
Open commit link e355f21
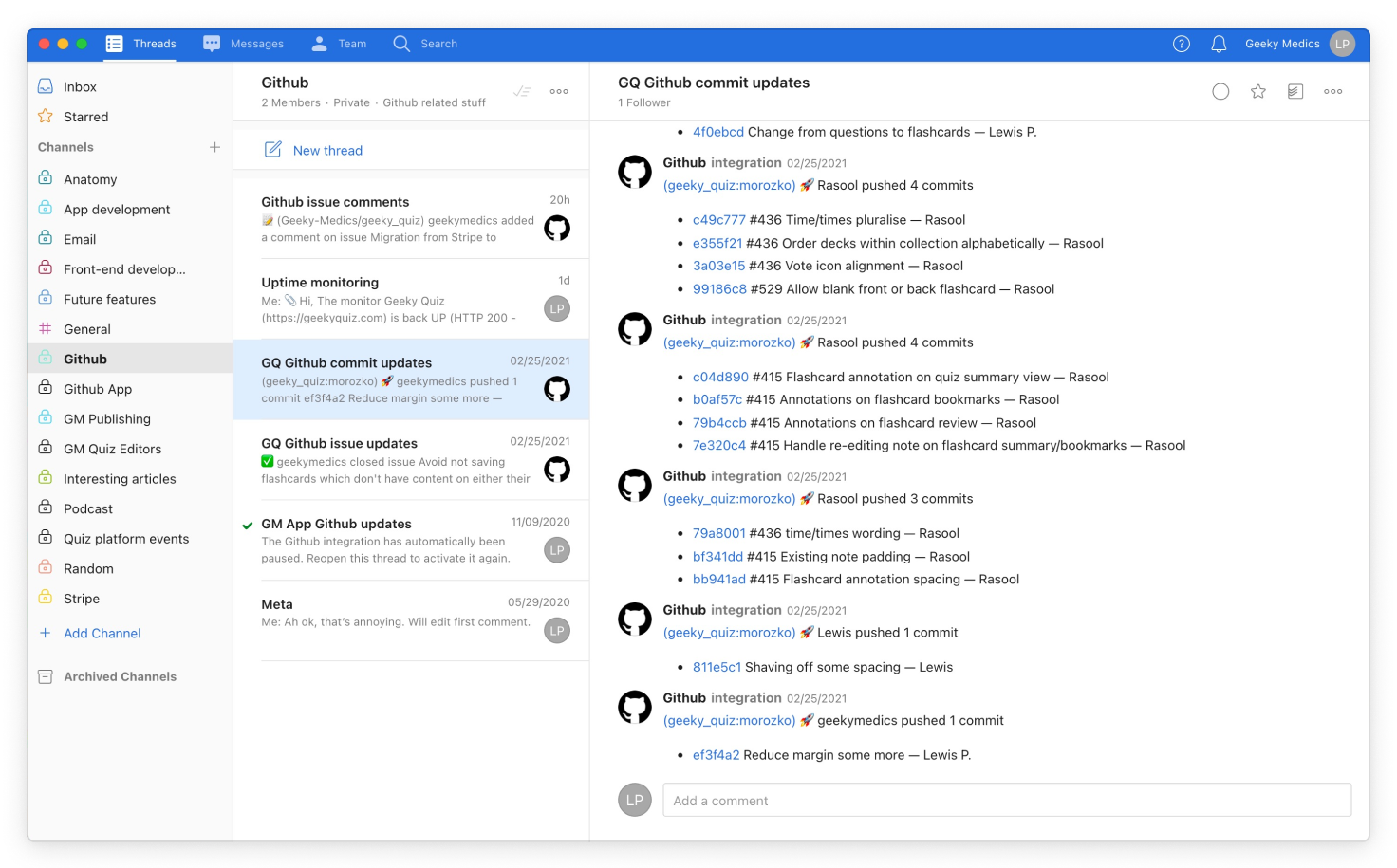coord(717,243)
